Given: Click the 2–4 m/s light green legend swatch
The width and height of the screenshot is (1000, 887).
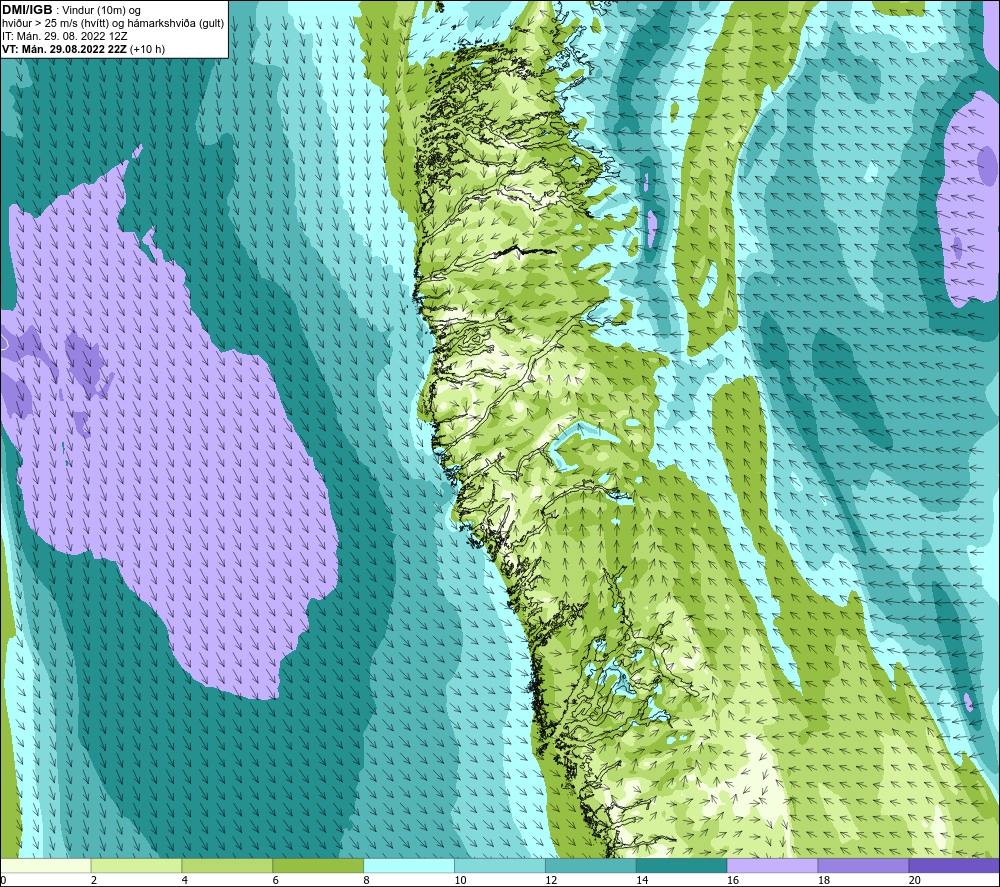Looking at the screenshot, I should coord(136,865).
